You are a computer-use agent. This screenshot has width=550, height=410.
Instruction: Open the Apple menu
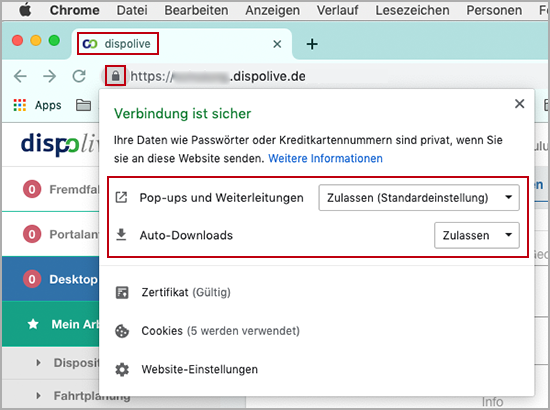(25, 10)
